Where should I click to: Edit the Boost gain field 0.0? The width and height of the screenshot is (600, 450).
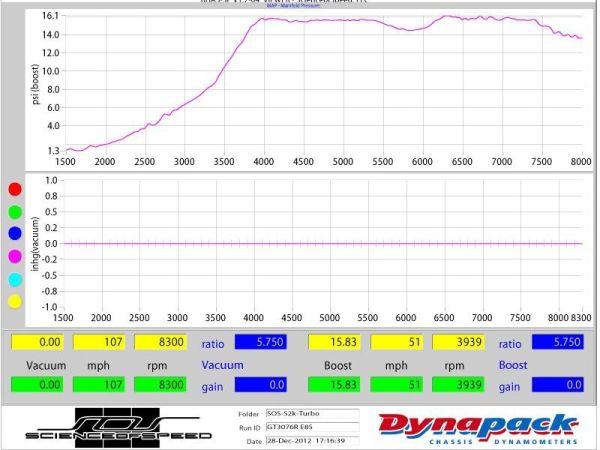tap(558, 385)
